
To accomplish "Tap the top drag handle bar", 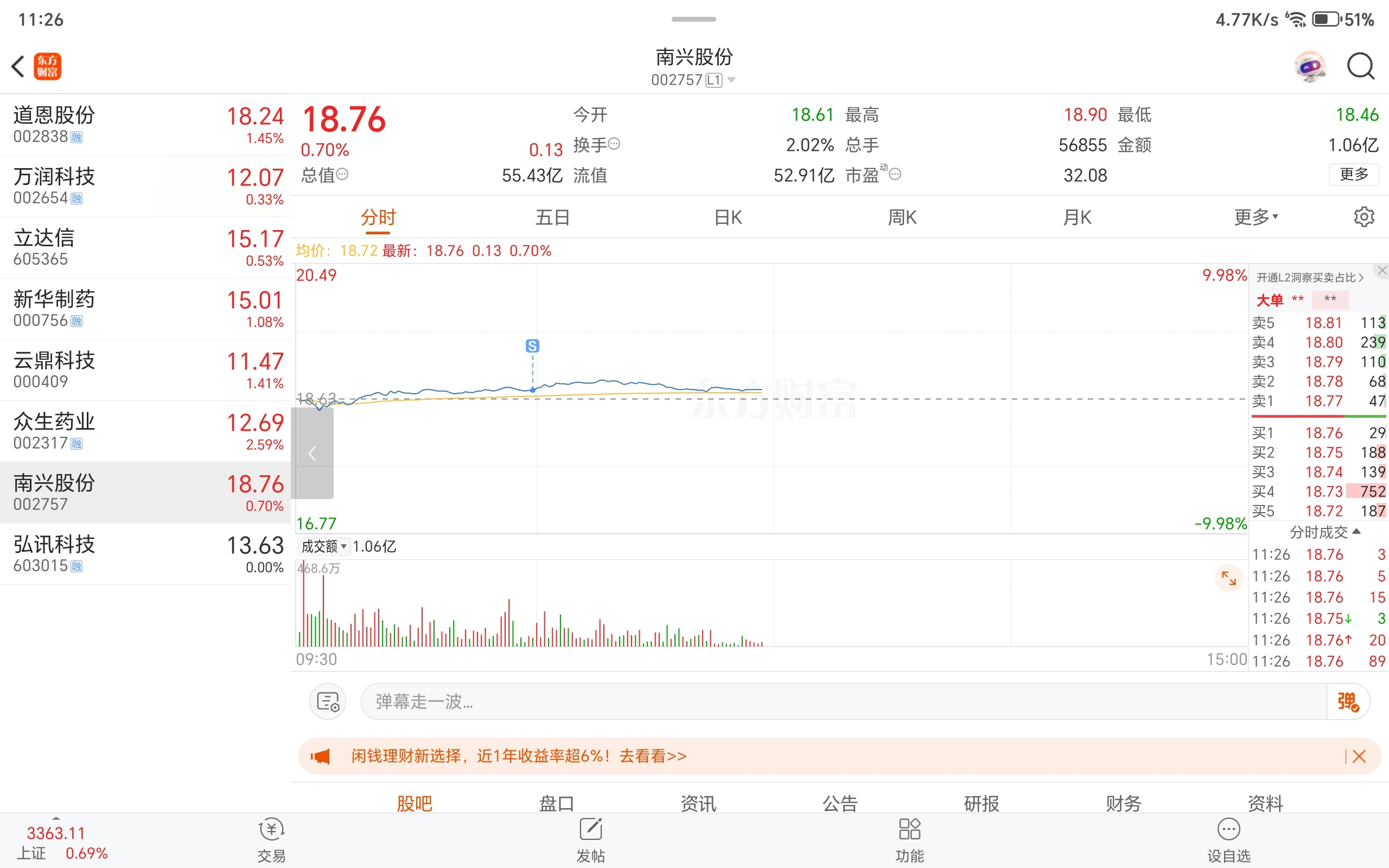I will click(694, 19).
